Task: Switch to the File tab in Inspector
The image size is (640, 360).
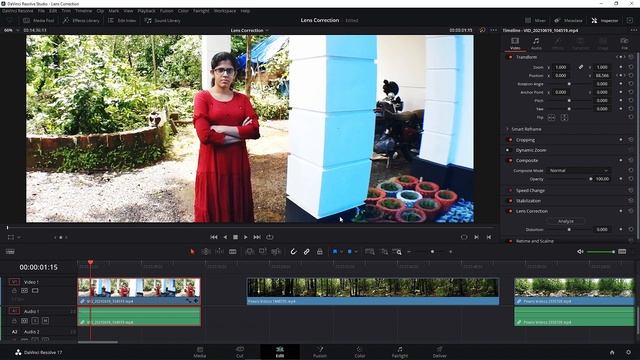Action: (624, 43)
